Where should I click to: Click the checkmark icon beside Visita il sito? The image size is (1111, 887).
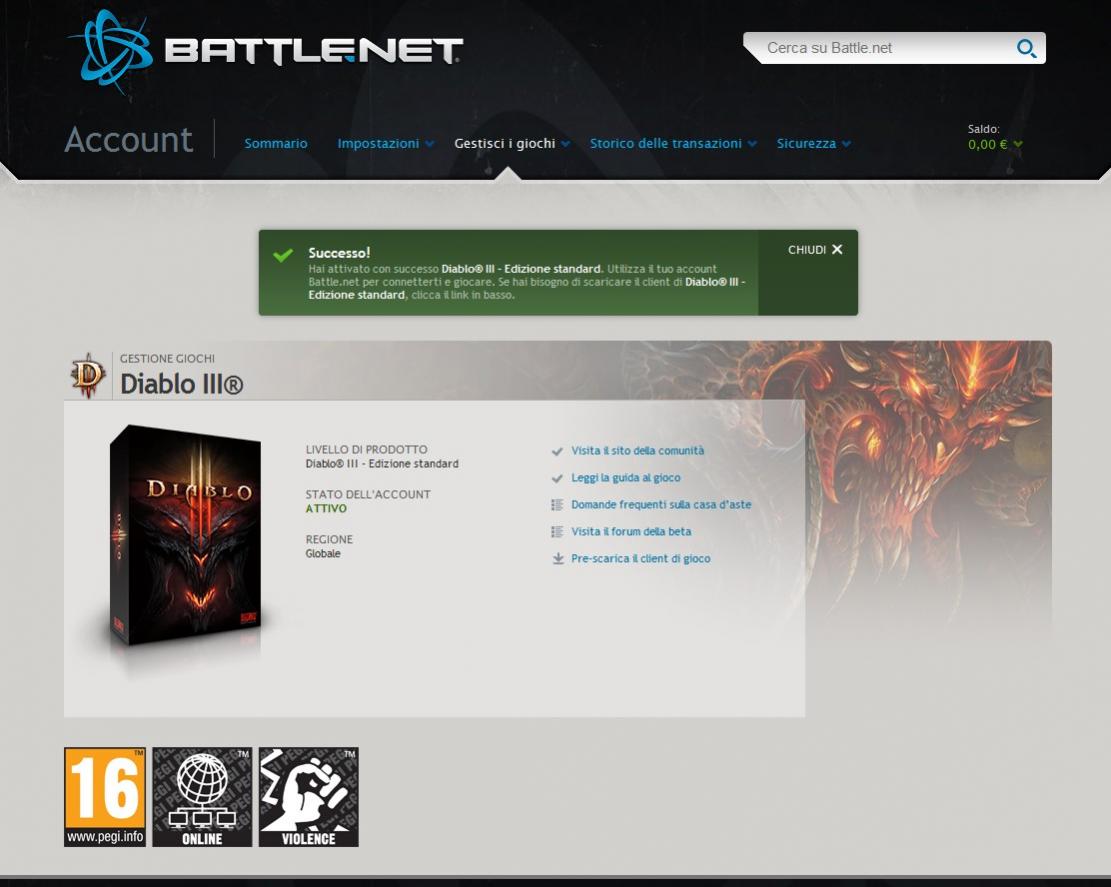point(557,451)
